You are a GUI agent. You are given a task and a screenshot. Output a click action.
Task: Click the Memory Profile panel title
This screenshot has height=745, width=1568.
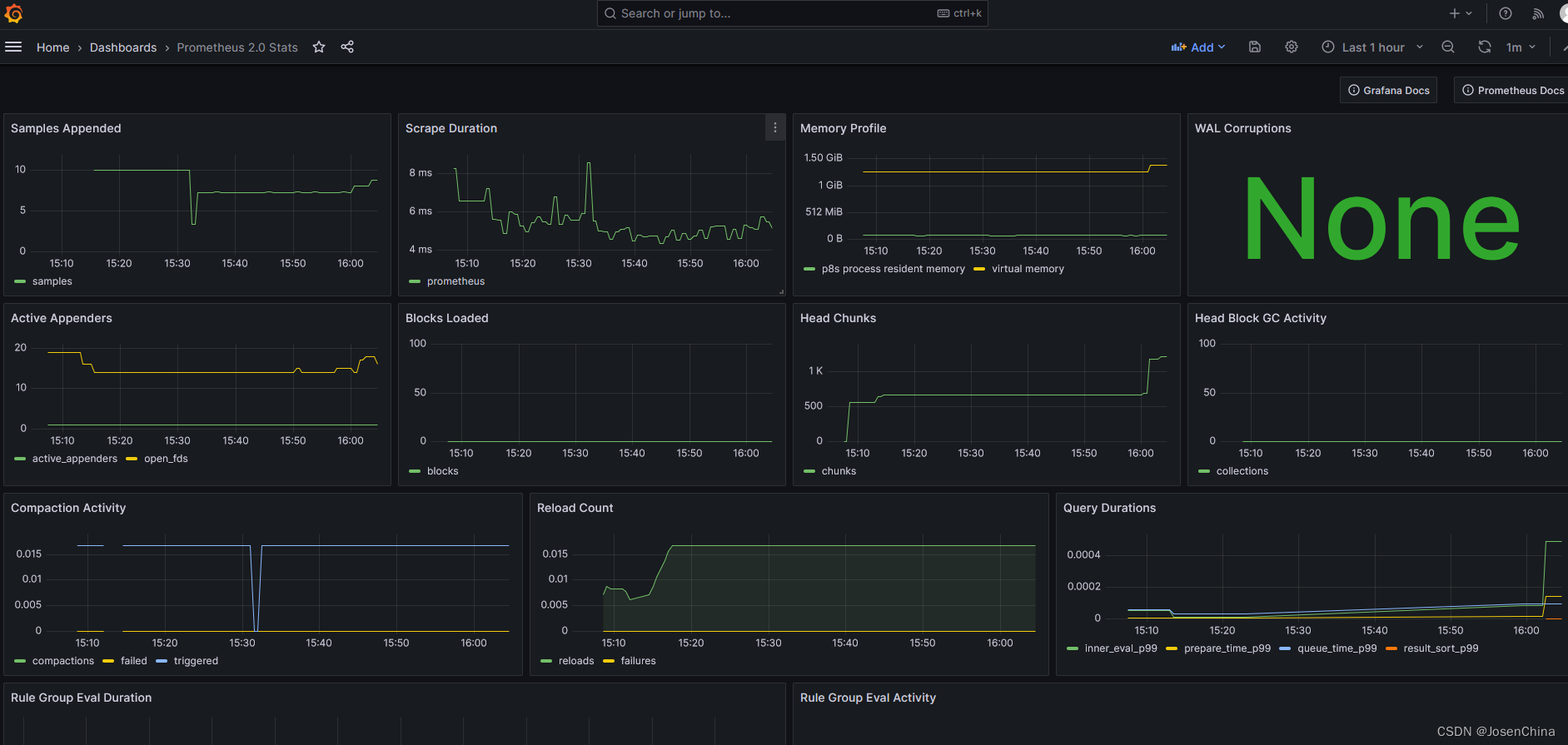[843, 128]
